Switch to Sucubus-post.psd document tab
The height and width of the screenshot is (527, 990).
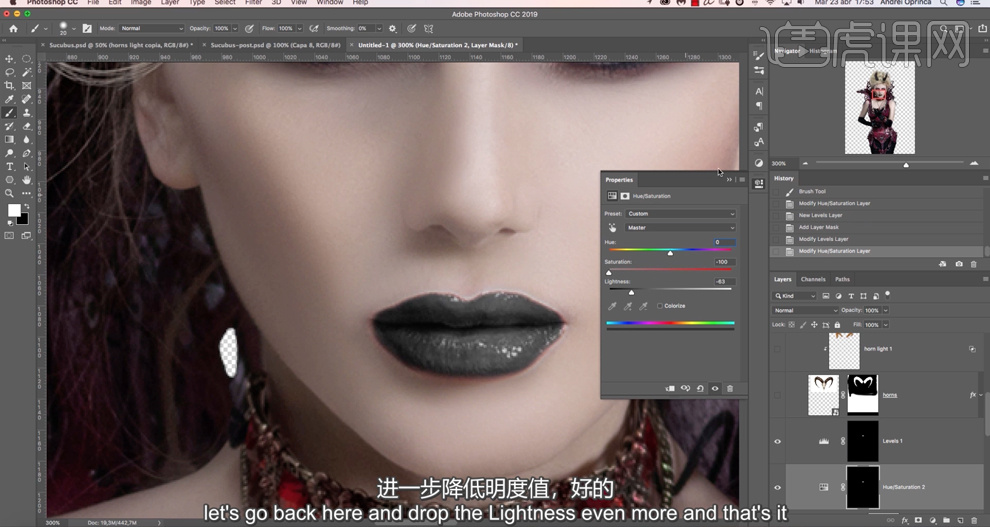coord(275,45)
